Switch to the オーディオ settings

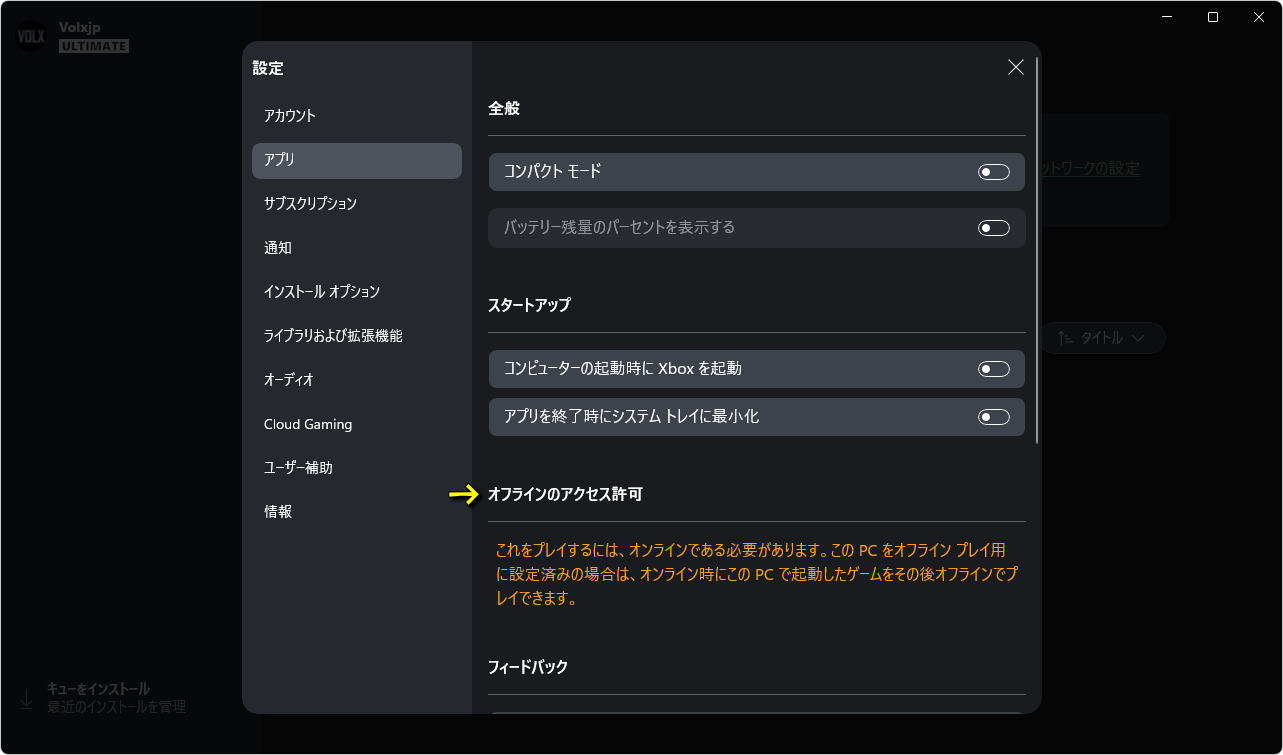(356, 380)
